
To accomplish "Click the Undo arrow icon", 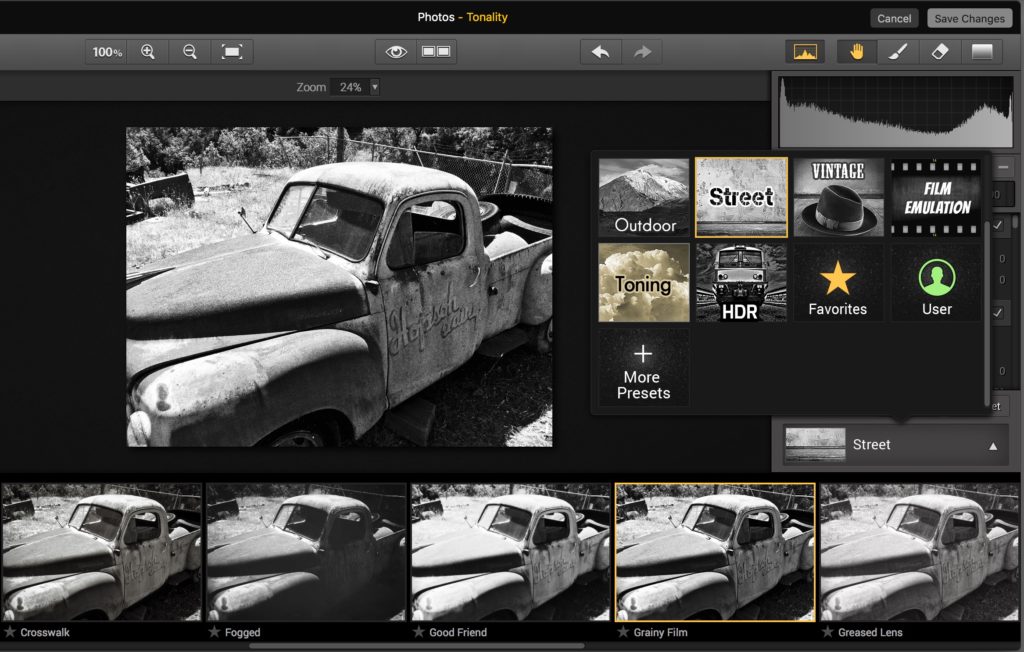I will 600,51.
